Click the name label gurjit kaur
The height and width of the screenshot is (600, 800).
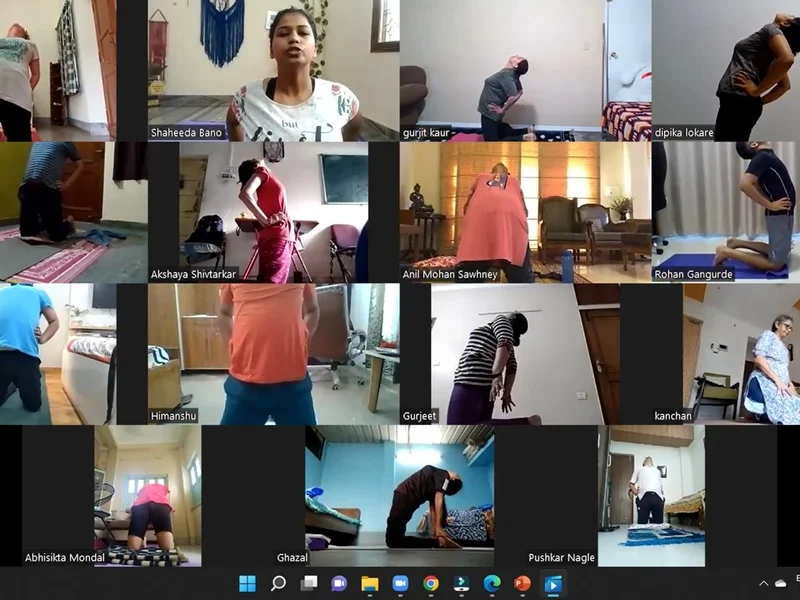point(427,131)
